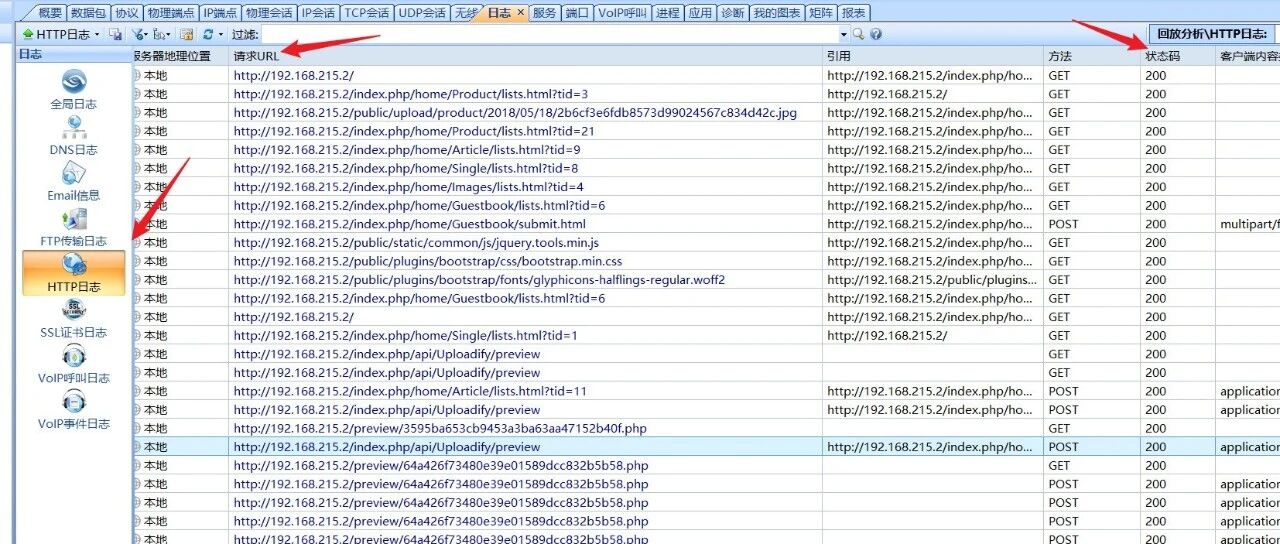Click inside the 过滤 filter input field
The height and width of the screenshot is (544, 1280).
point(550,34)
